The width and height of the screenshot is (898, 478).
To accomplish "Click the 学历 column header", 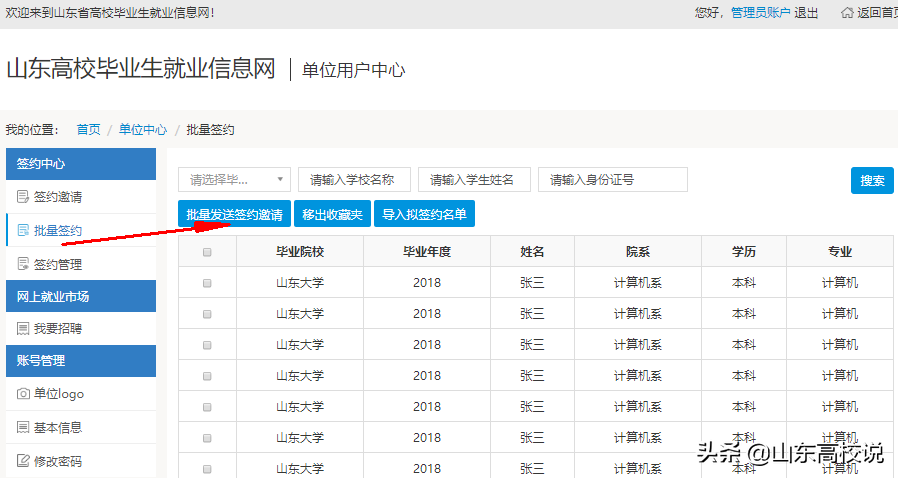I will pos(744,252).
